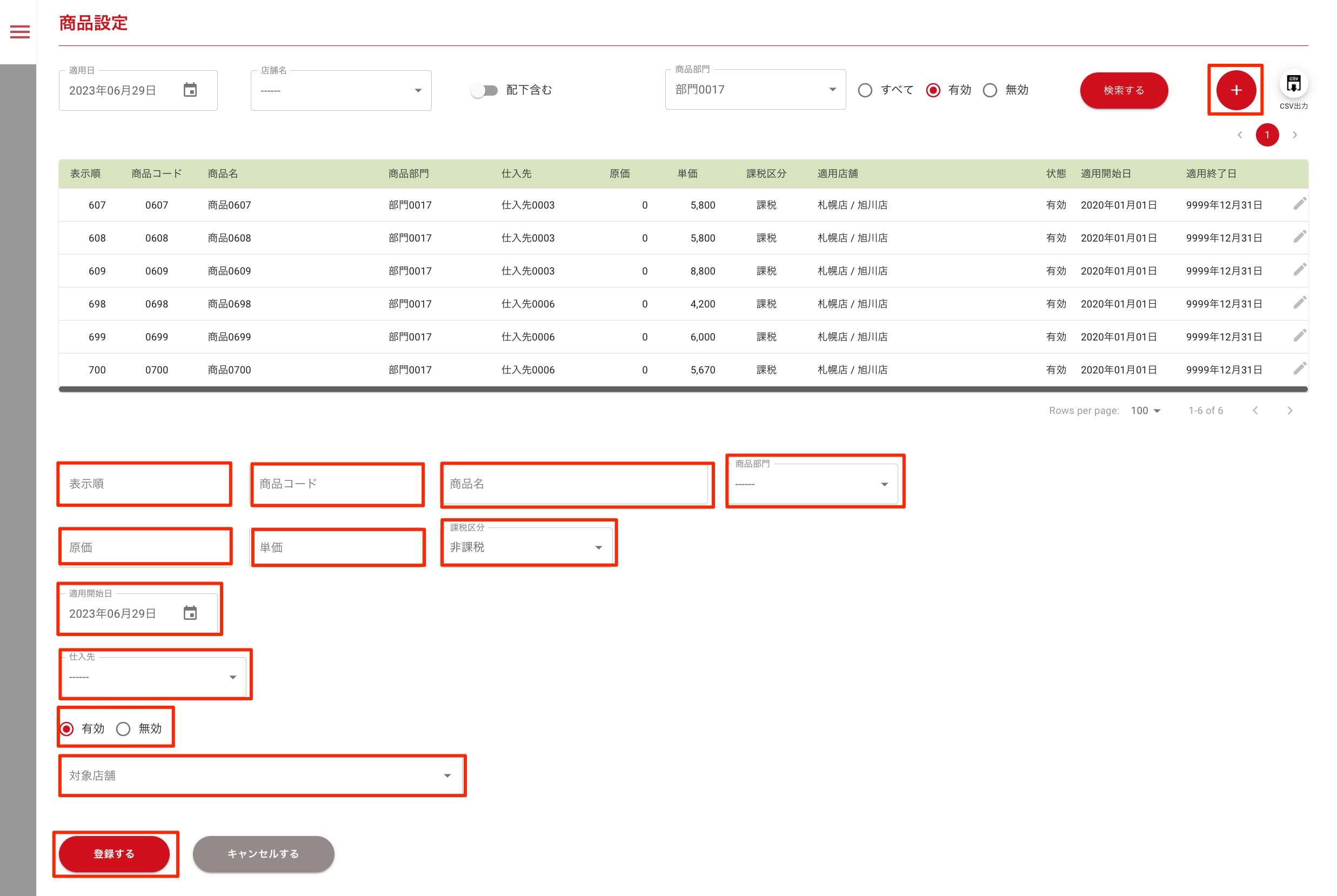Open calendar picker for 適用日 field
Screen dimensions: 1337x896
tap(190, 90)
